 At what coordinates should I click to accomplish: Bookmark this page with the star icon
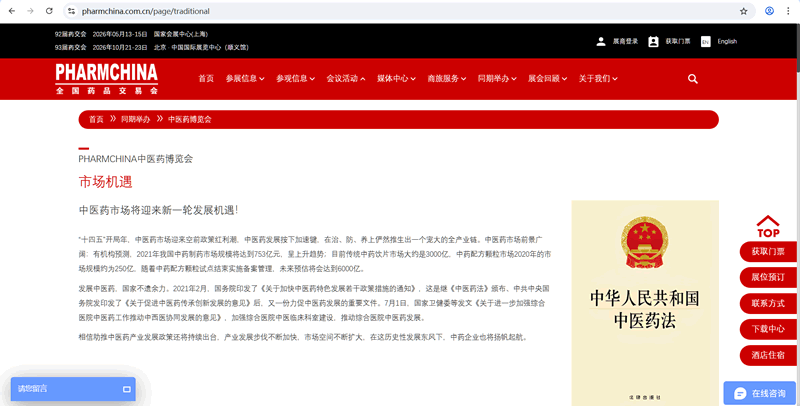click(743, 11)
